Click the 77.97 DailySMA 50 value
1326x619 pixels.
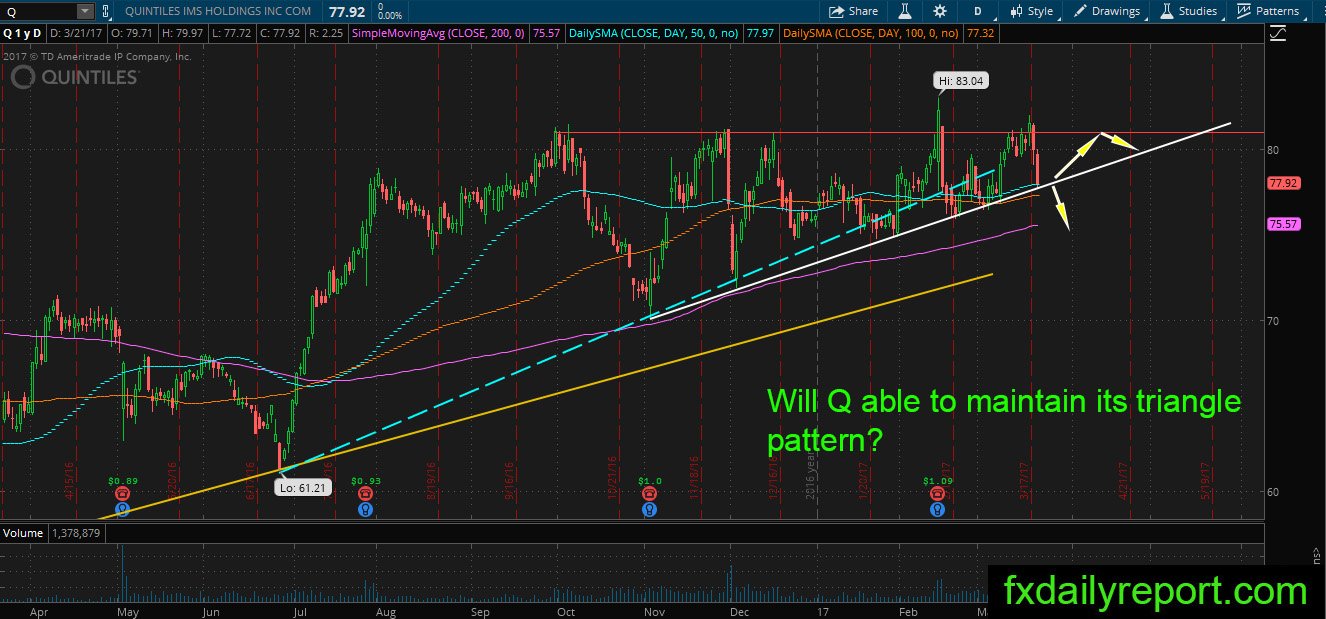(x=762, y=33)
